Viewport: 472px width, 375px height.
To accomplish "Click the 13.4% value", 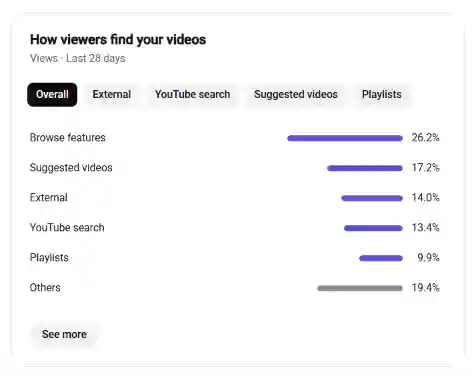I will tap(426, 228).
